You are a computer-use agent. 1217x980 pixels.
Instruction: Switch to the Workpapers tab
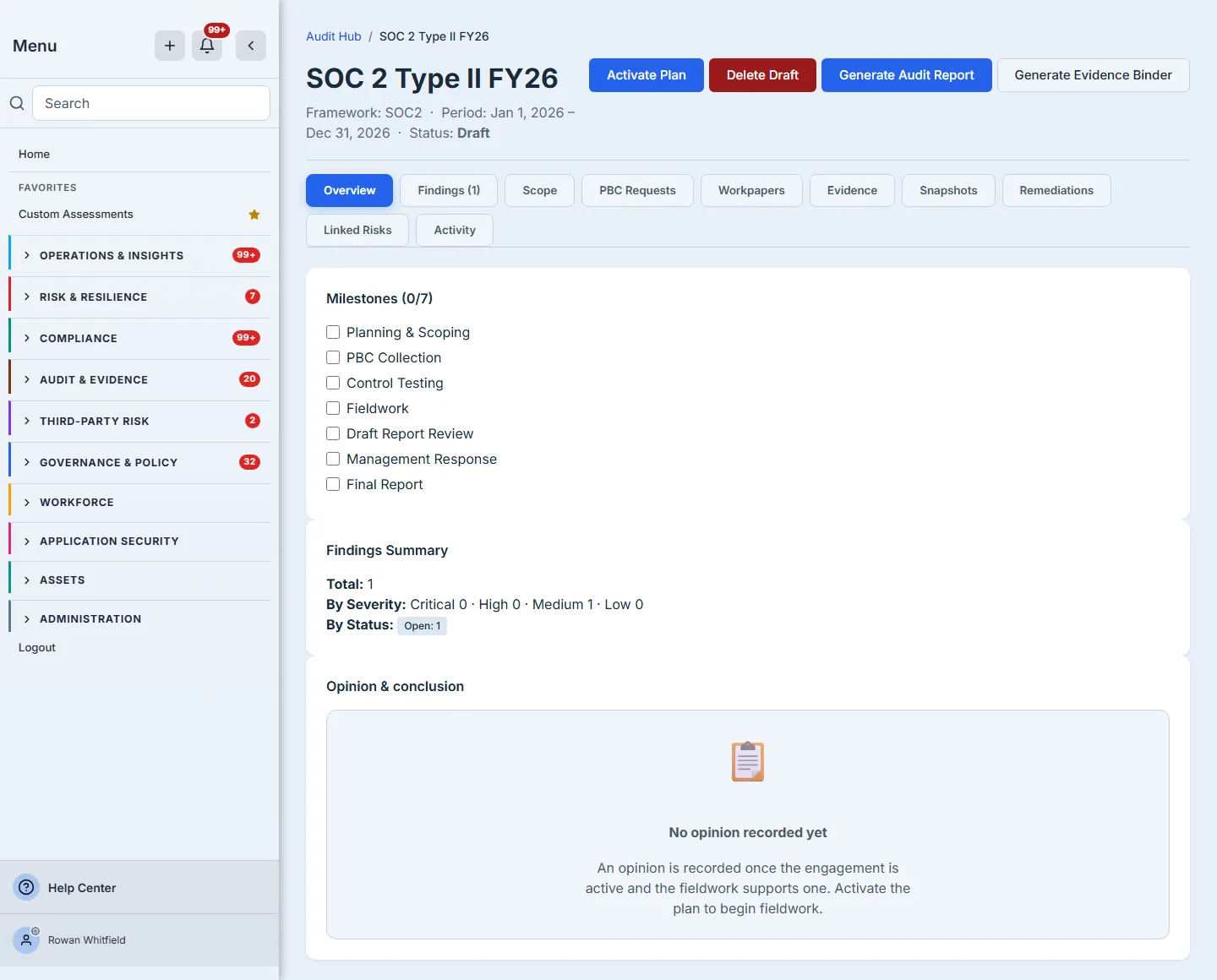(751, 190)
